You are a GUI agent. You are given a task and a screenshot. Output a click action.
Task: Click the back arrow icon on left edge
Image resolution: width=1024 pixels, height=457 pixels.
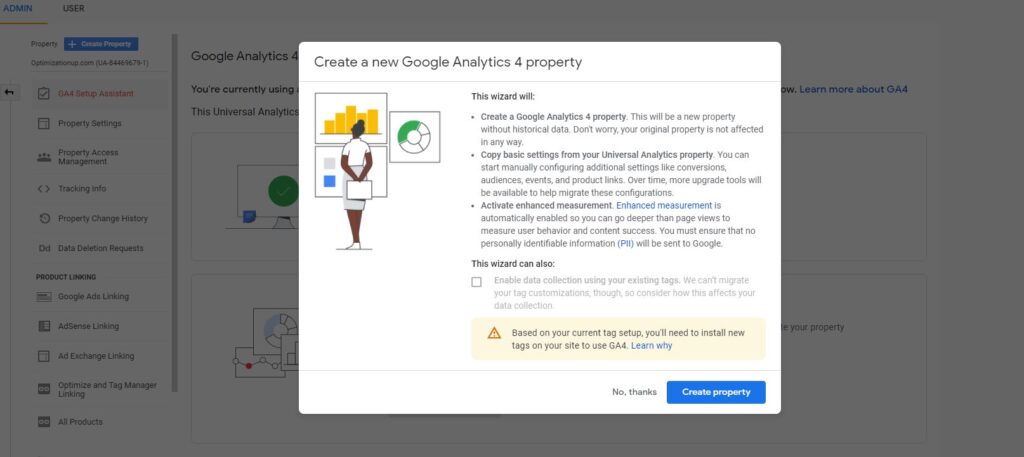coord(9,93)
